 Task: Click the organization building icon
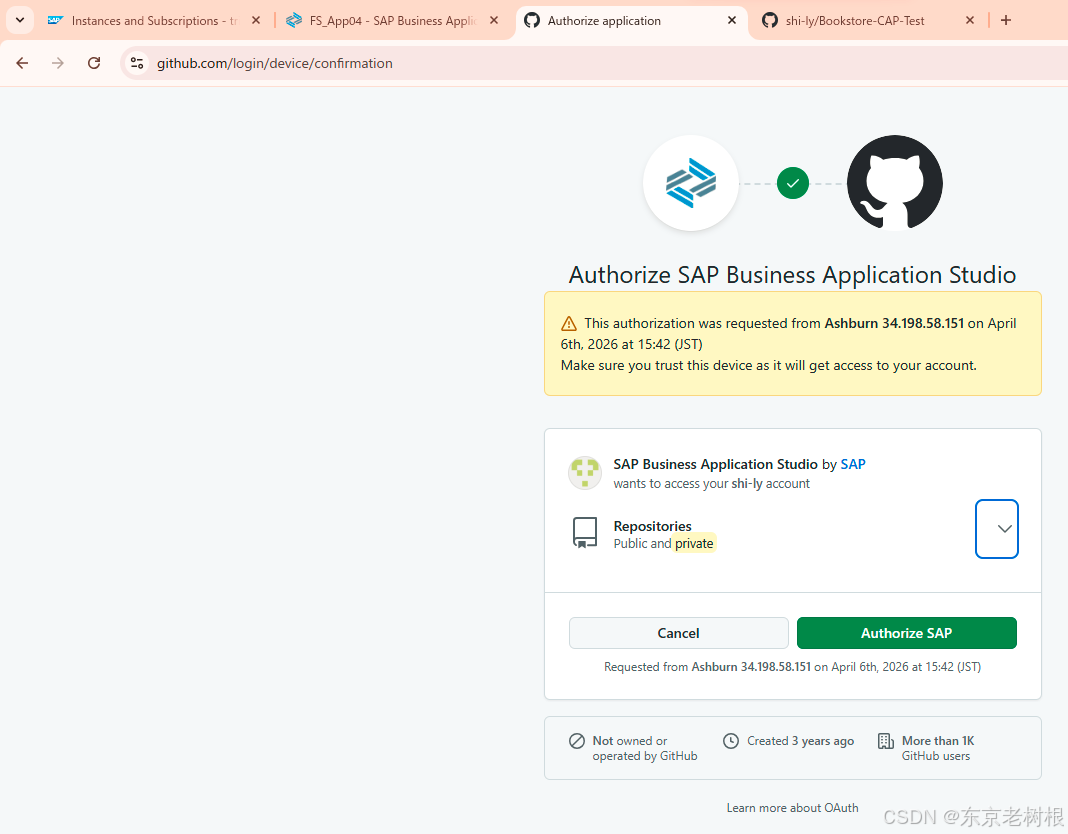(x=885, y=741)
